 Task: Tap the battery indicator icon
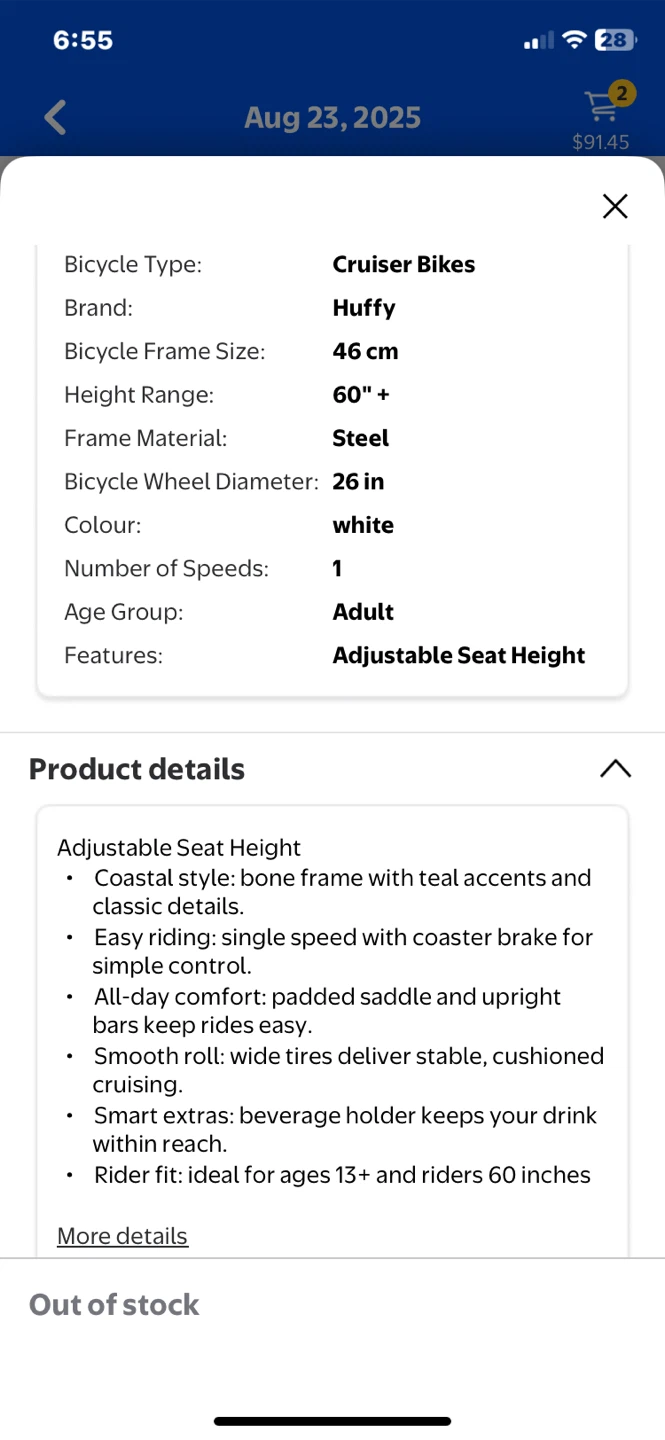615,40
